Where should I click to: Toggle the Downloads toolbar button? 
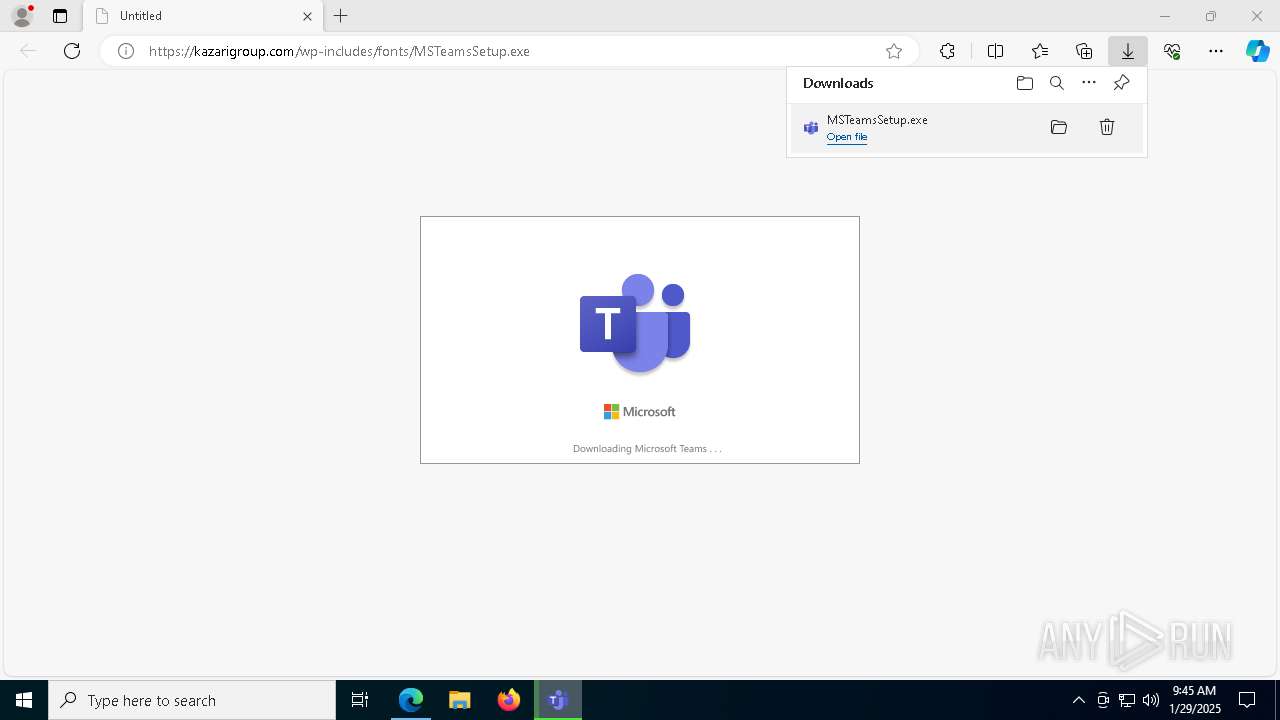tap(1128, 51)
